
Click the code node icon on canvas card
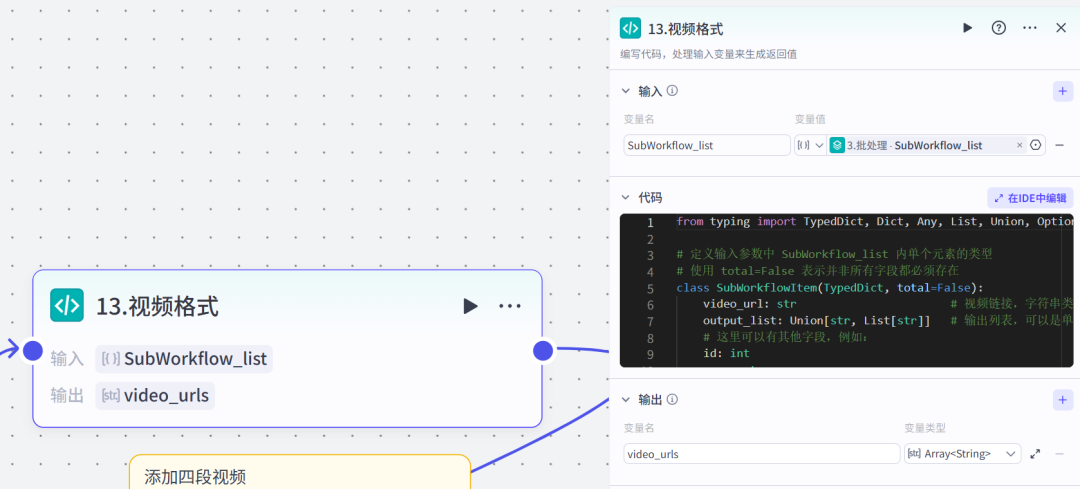pyautogui.click(x=67, y=305)
